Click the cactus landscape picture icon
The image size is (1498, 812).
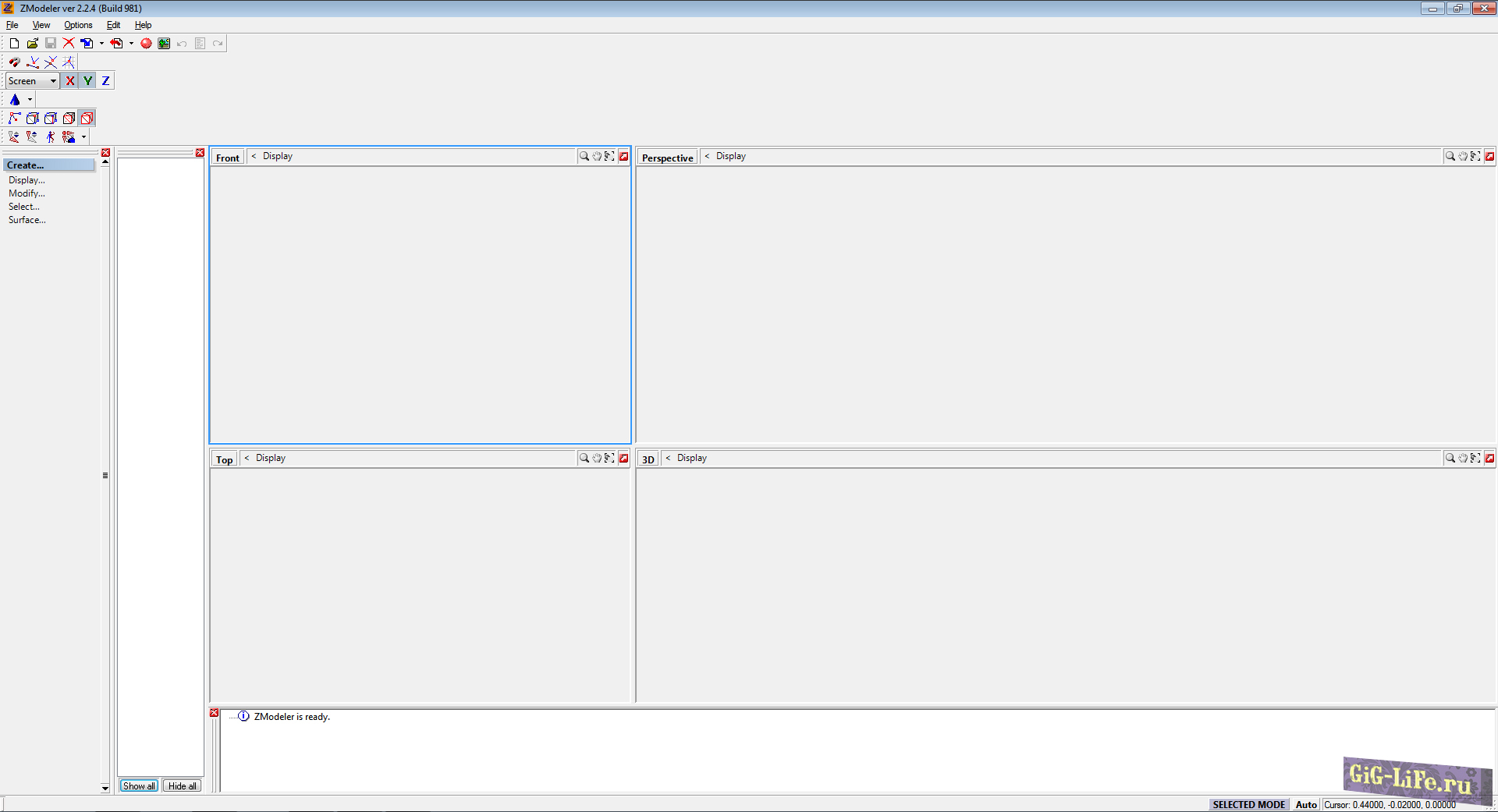(x=164, y=44)
